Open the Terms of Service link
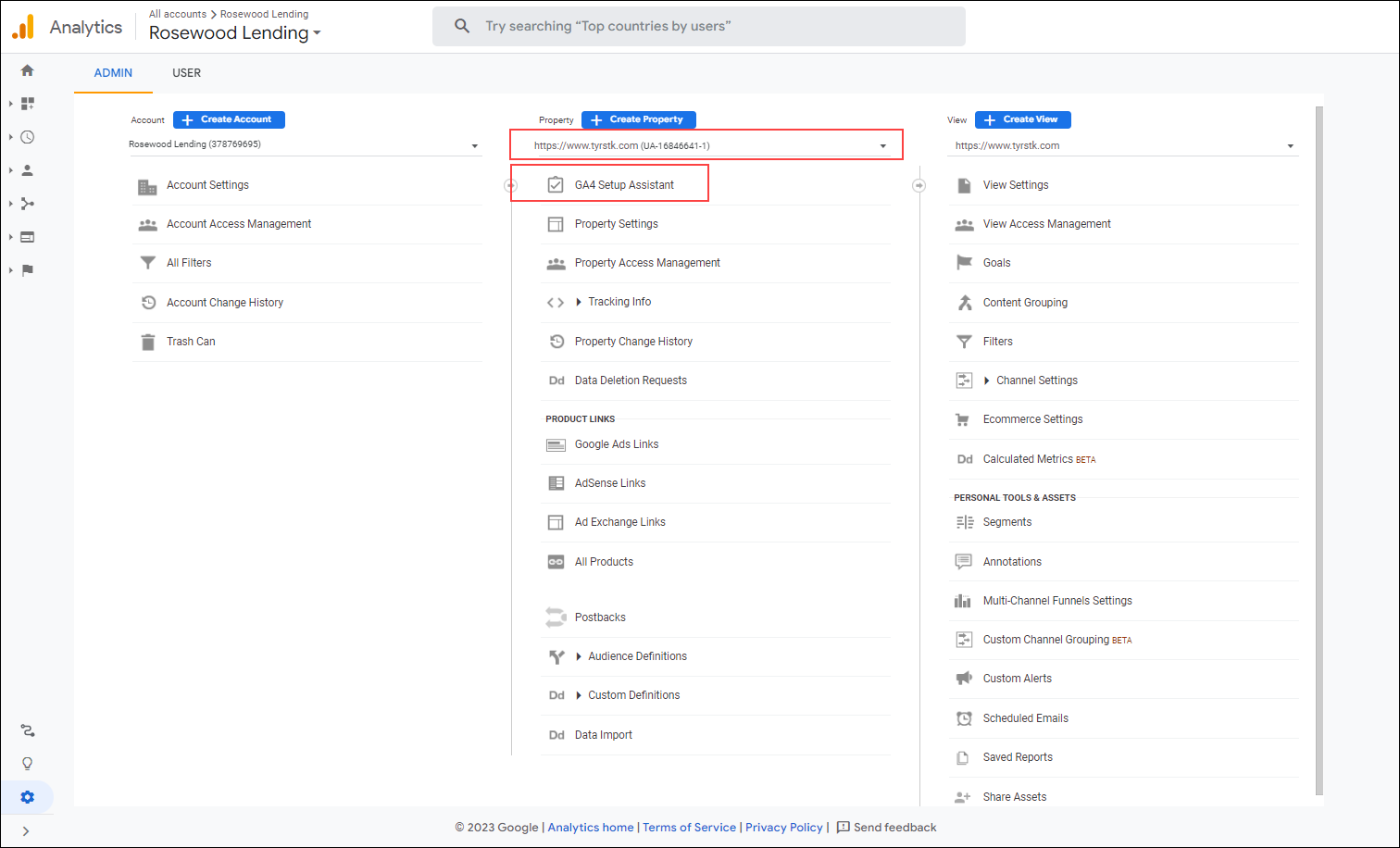This screenshot has height=848, width=1400. (x=689, y=828)
